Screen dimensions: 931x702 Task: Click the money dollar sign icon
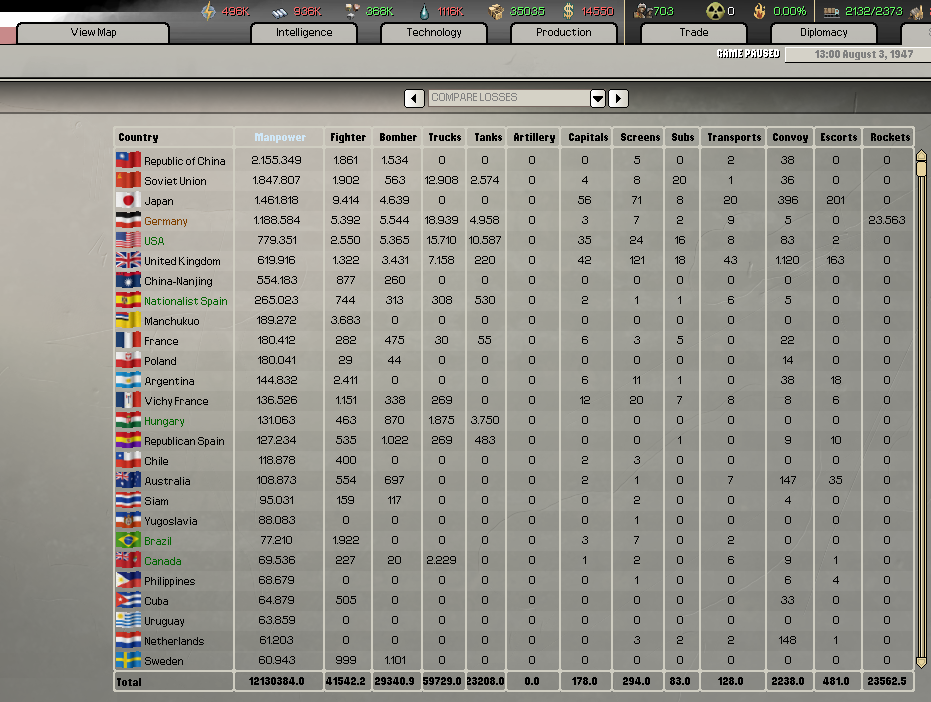coord(568,11)
